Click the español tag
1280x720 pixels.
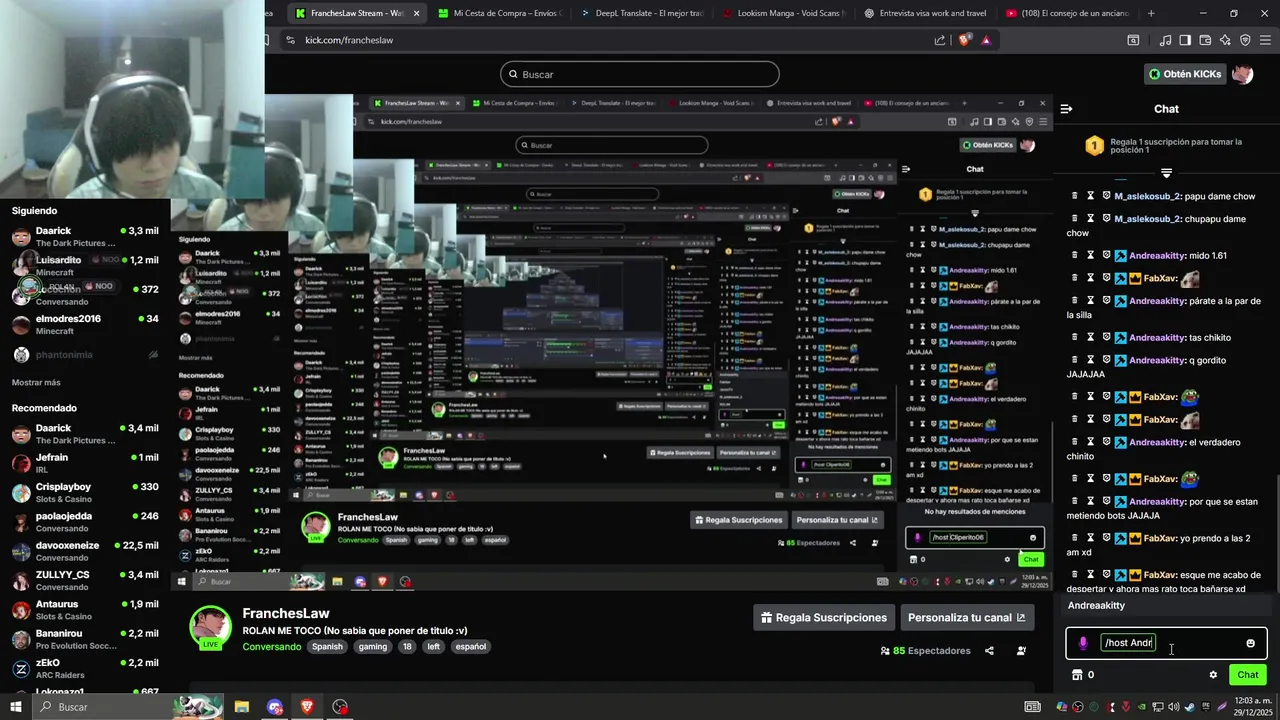click(471, 647)
